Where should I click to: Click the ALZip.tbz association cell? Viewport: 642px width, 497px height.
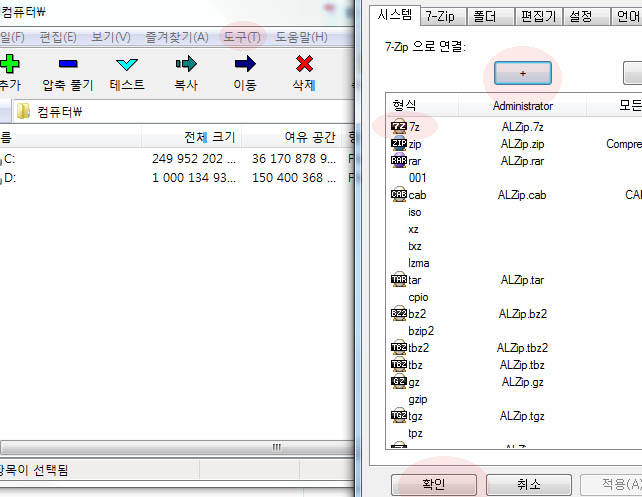point(522,365)
